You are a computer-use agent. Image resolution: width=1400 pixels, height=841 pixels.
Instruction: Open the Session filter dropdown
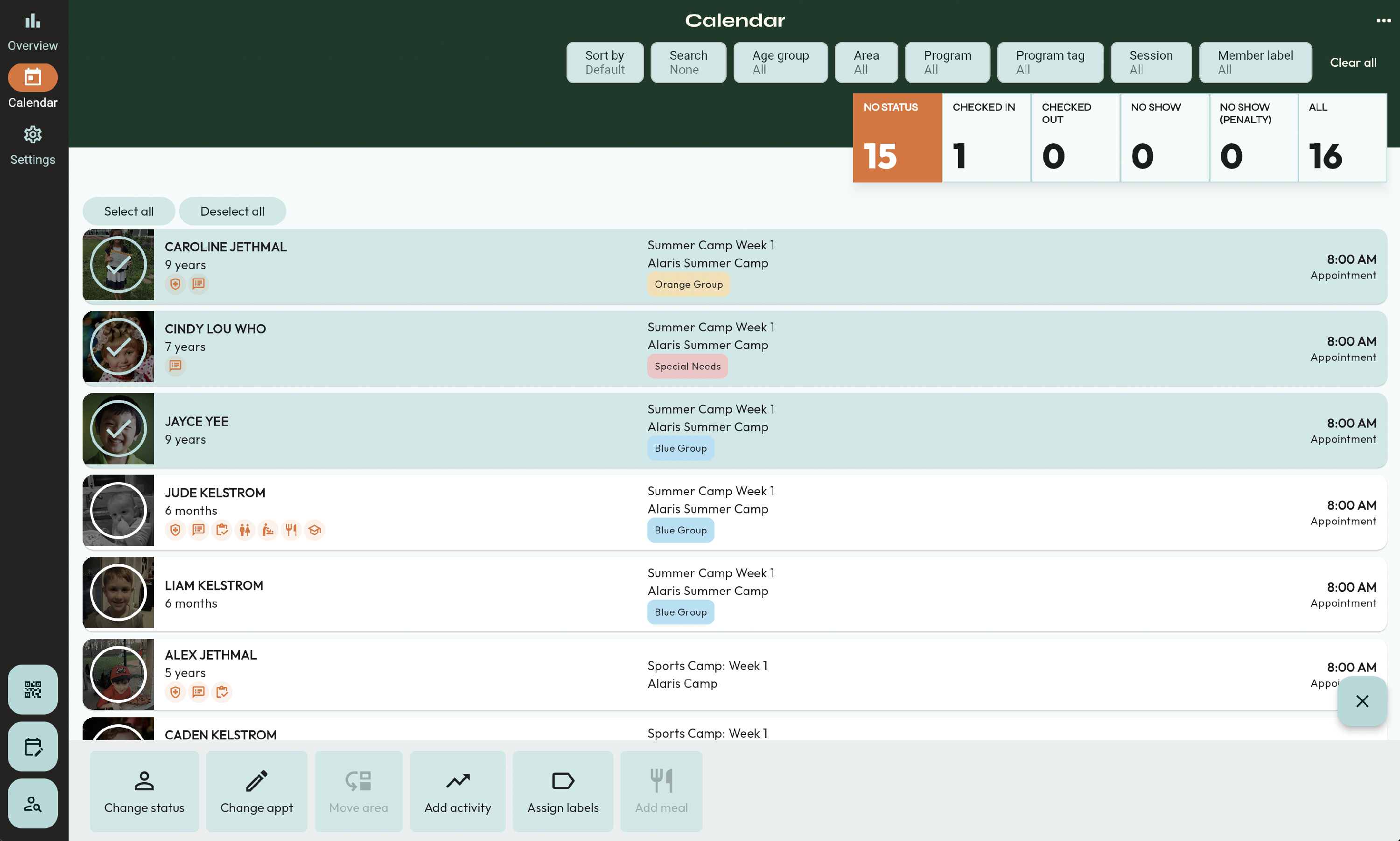point(1151,63)
